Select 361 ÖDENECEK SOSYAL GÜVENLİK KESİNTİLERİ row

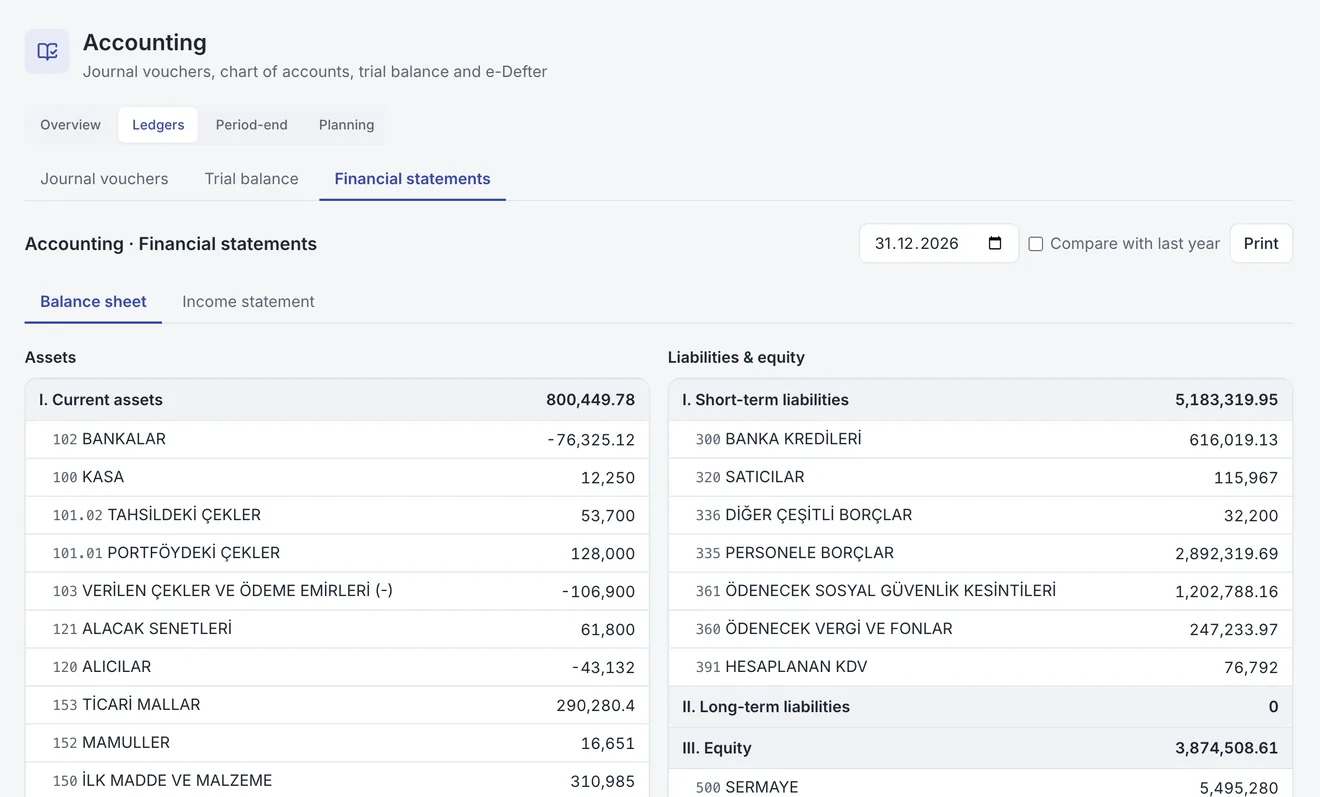pos(980,592)
